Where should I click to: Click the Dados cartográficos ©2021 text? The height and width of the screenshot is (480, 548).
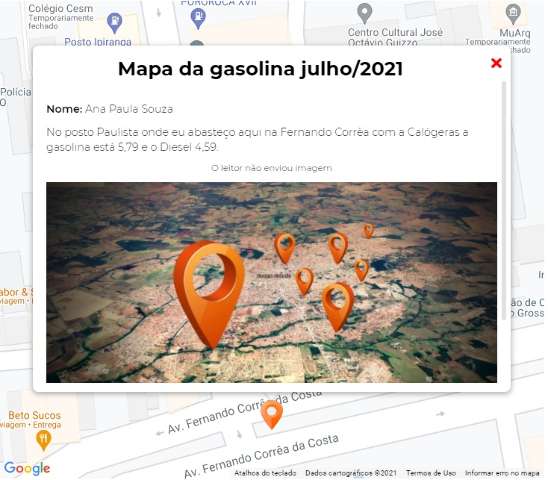click(x=351, y=473)
